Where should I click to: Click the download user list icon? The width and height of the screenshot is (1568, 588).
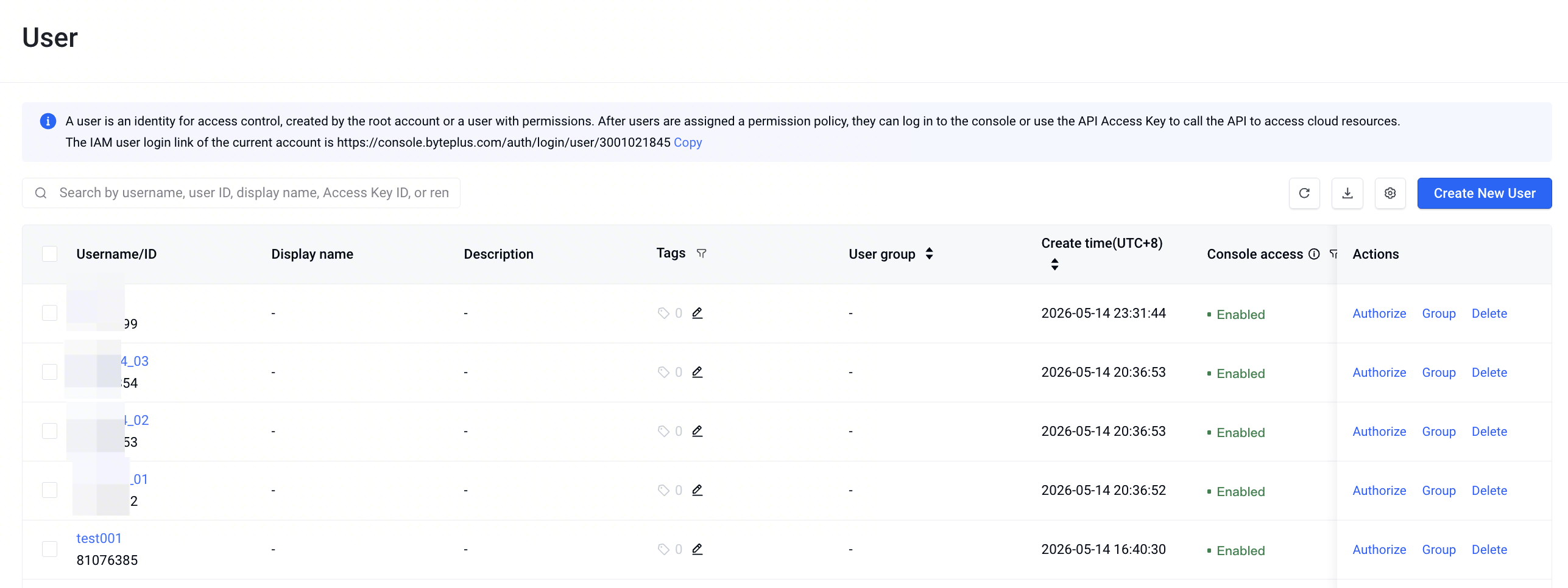pyautogui.click(x=1347, y=193)
